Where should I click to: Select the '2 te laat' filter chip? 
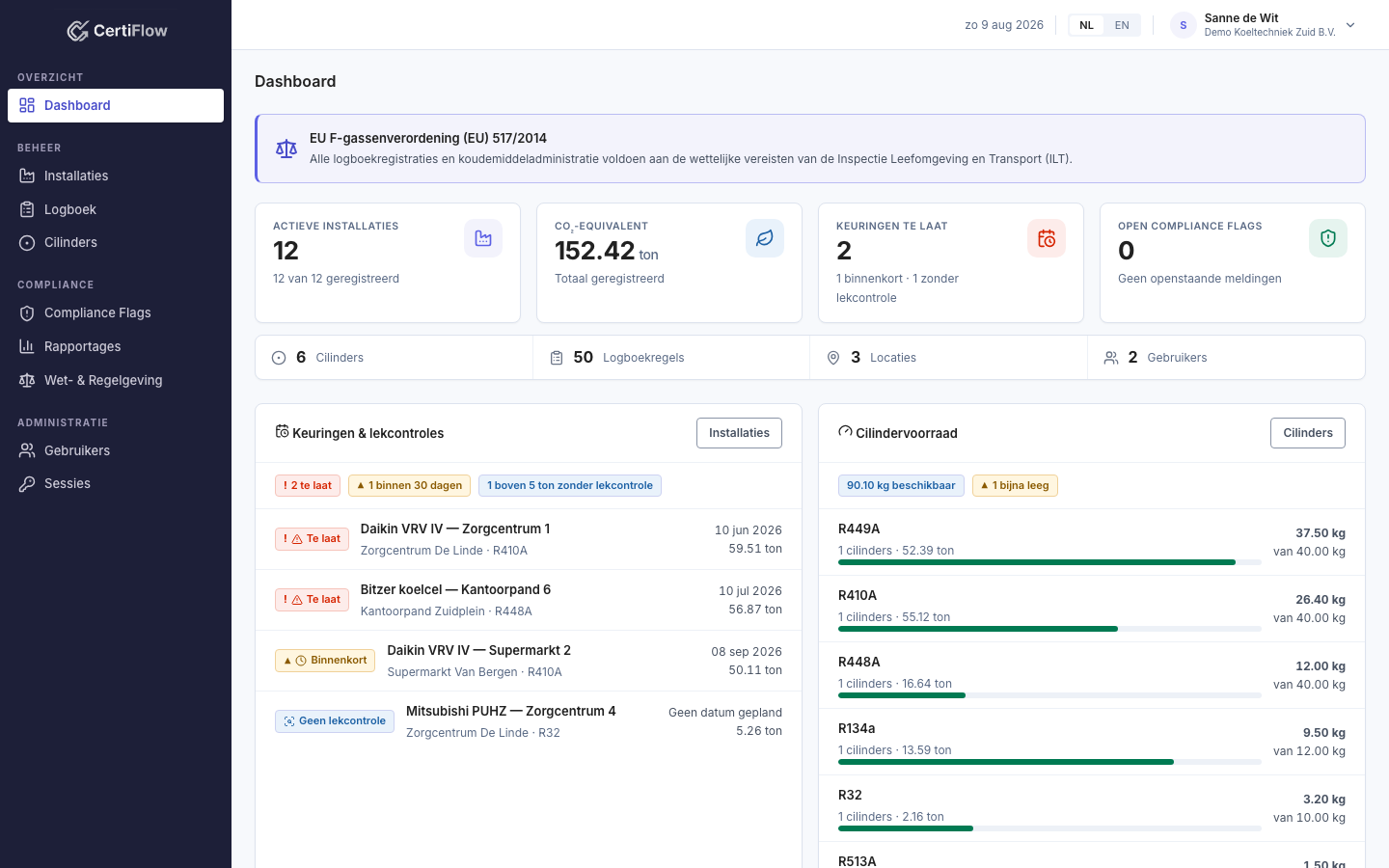click(x=308, y=485)
